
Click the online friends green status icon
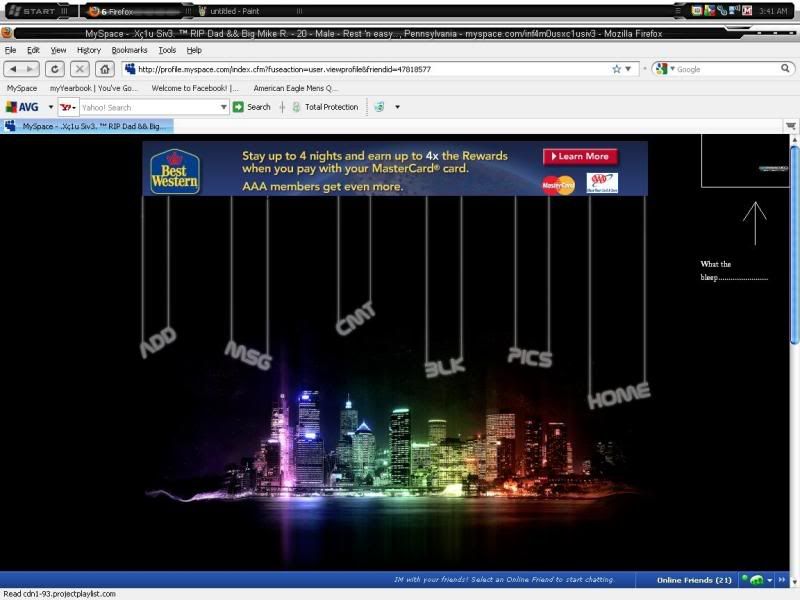pyautogui.click(x=754, y=580)
